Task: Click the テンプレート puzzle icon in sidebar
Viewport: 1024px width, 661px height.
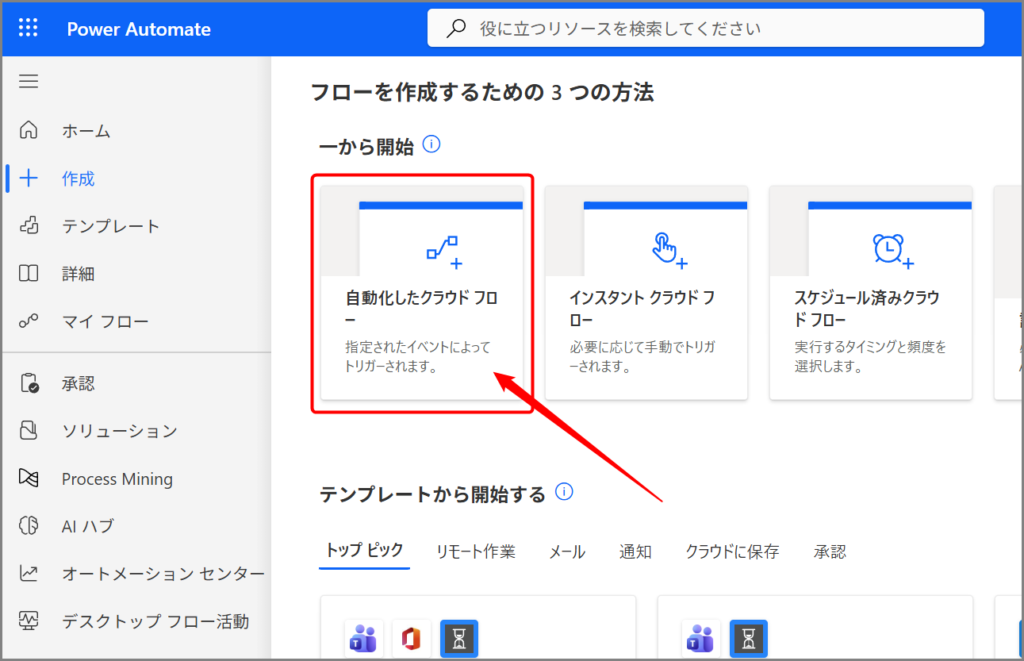Action: point(29,226)
